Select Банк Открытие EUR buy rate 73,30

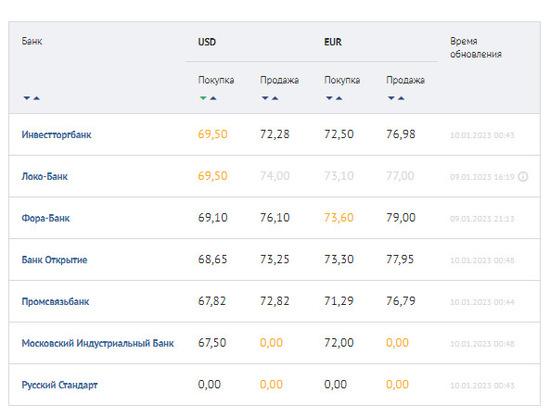(339, 259)
